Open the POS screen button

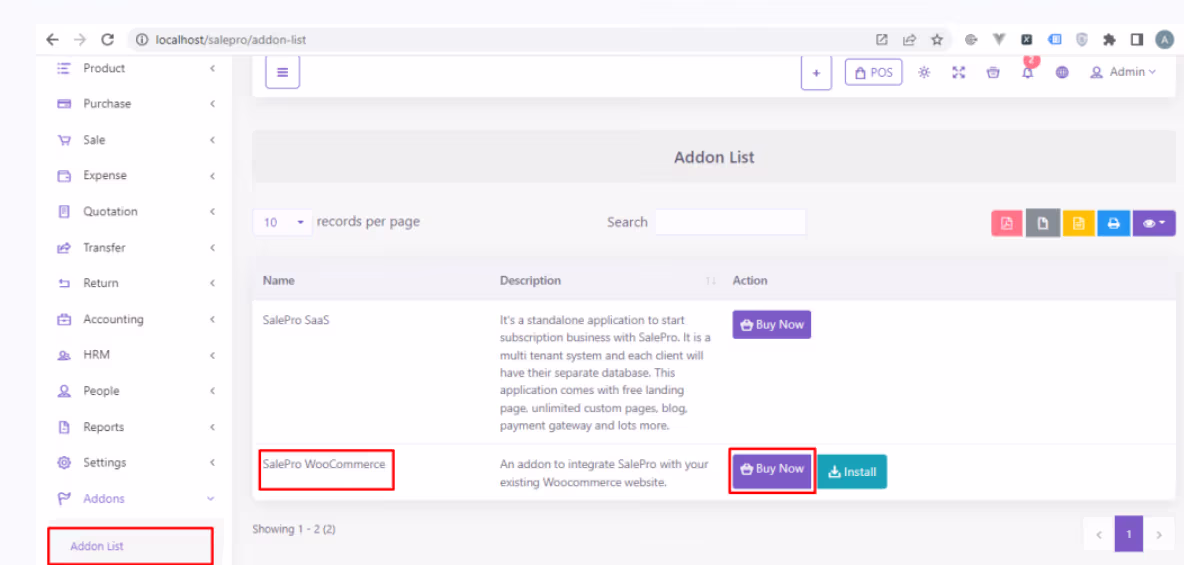874,73
